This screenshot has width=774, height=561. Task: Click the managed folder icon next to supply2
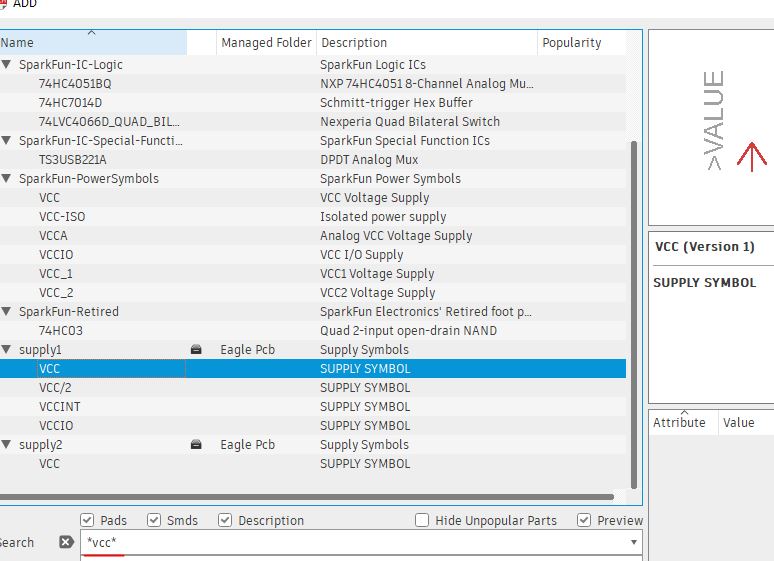click(196, 444)
